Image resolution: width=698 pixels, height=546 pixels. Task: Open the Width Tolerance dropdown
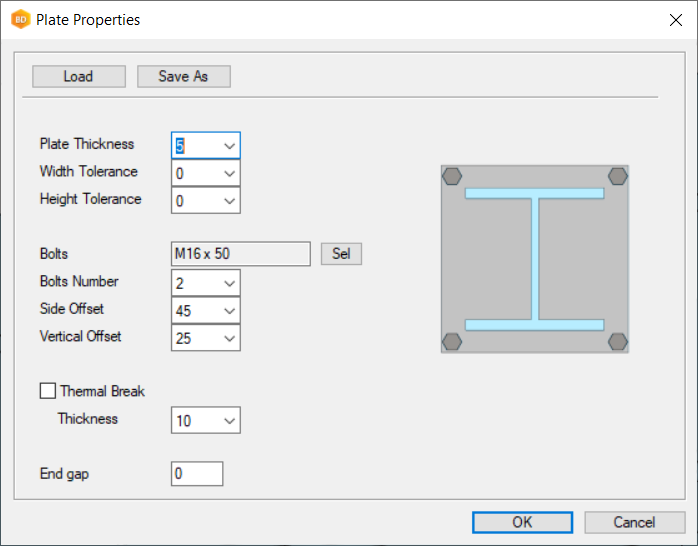(229, 173)
